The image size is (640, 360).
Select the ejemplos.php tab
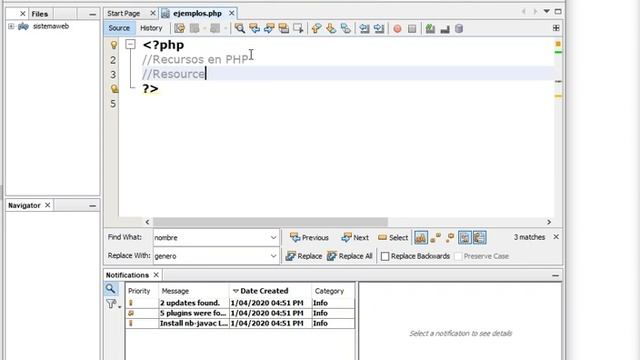197,13
